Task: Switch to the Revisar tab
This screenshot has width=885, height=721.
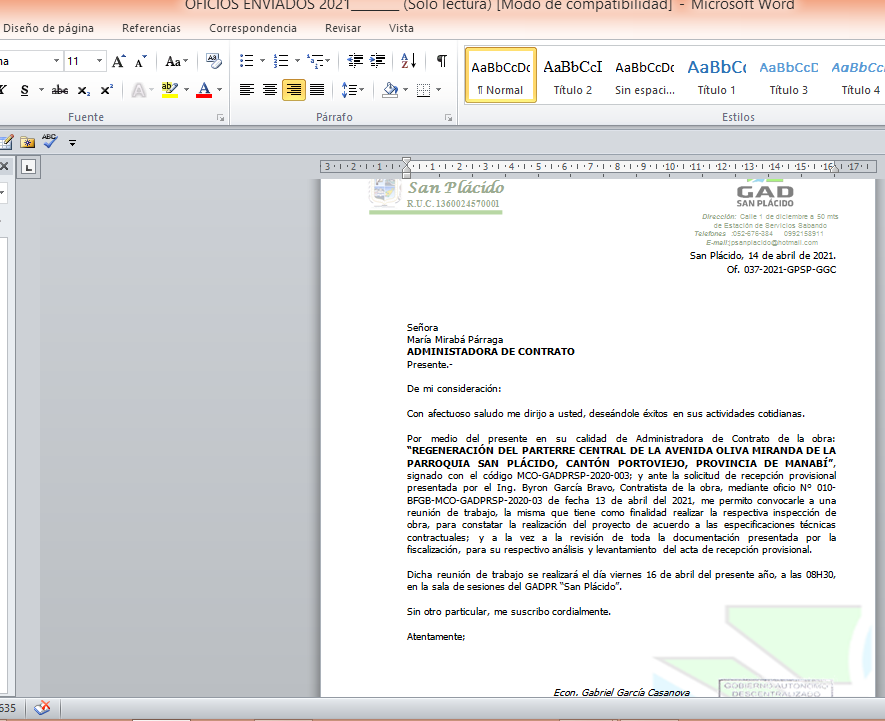Action: click(x=343, y=28)
